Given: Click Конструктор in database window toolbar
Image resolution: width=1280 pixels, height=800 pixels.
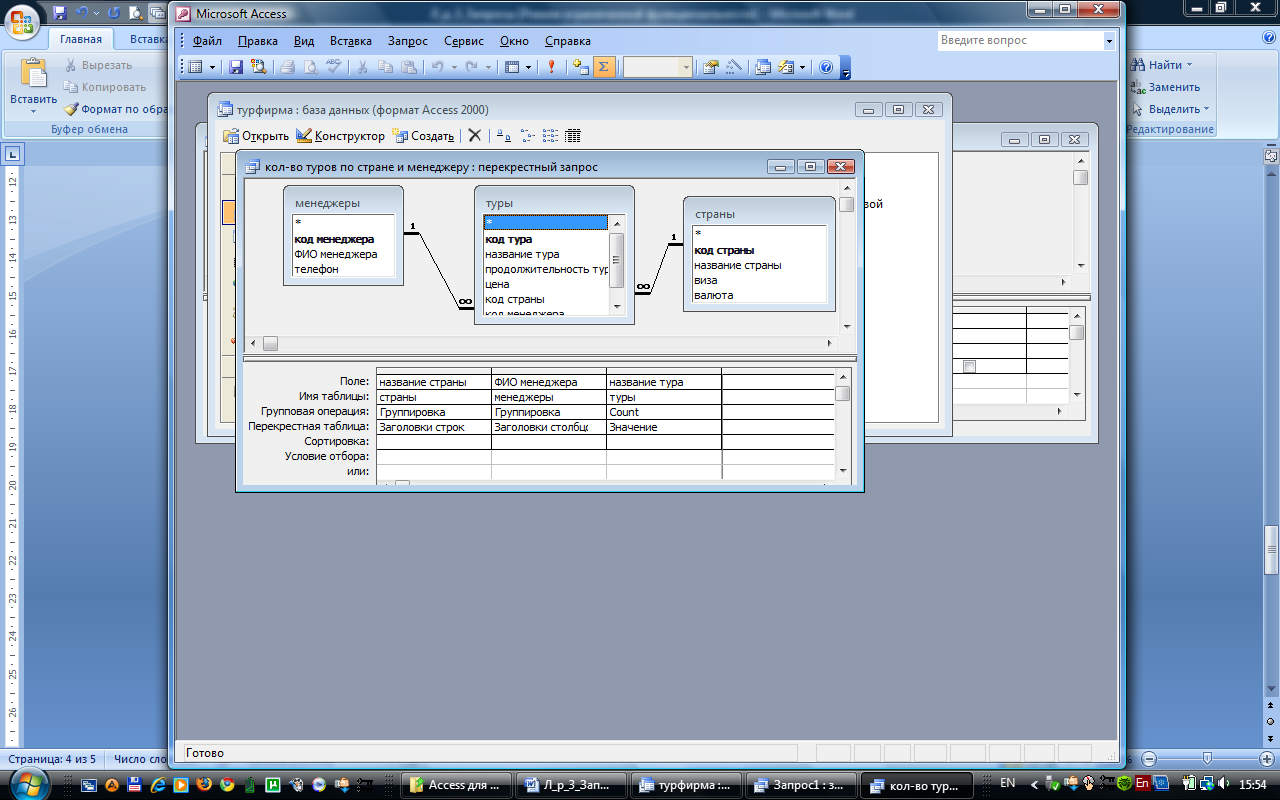Looking at the screenshot, I should (340, 136).
